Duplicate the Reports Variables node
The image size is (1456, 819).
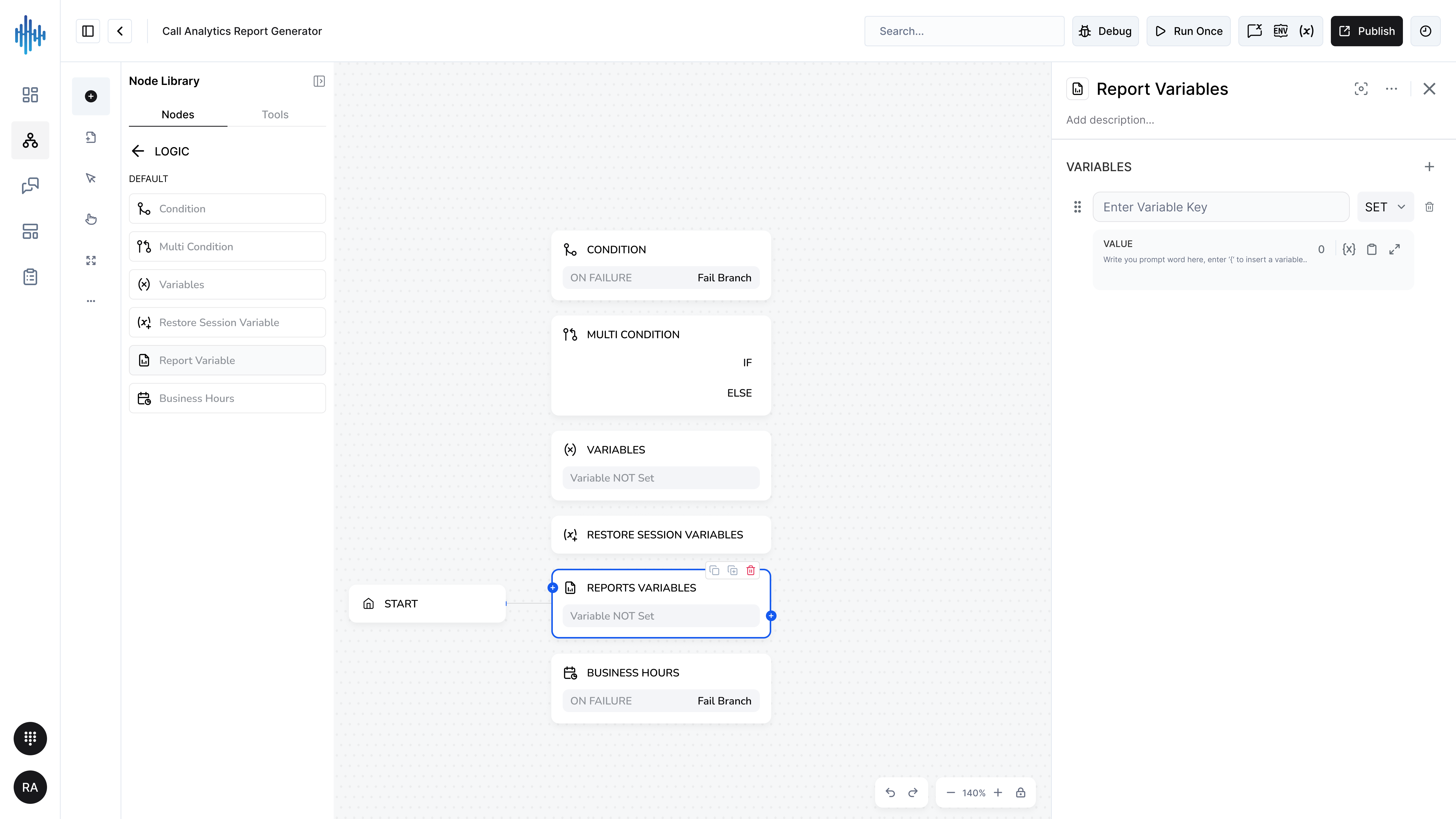coord(733,570)
